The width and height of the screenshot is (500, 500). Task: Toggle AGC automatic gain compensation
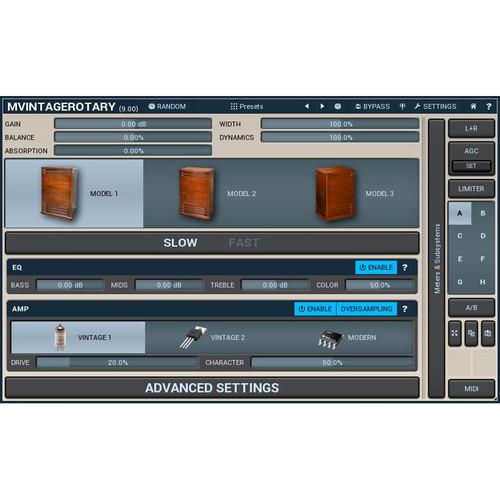pos(471,151)
